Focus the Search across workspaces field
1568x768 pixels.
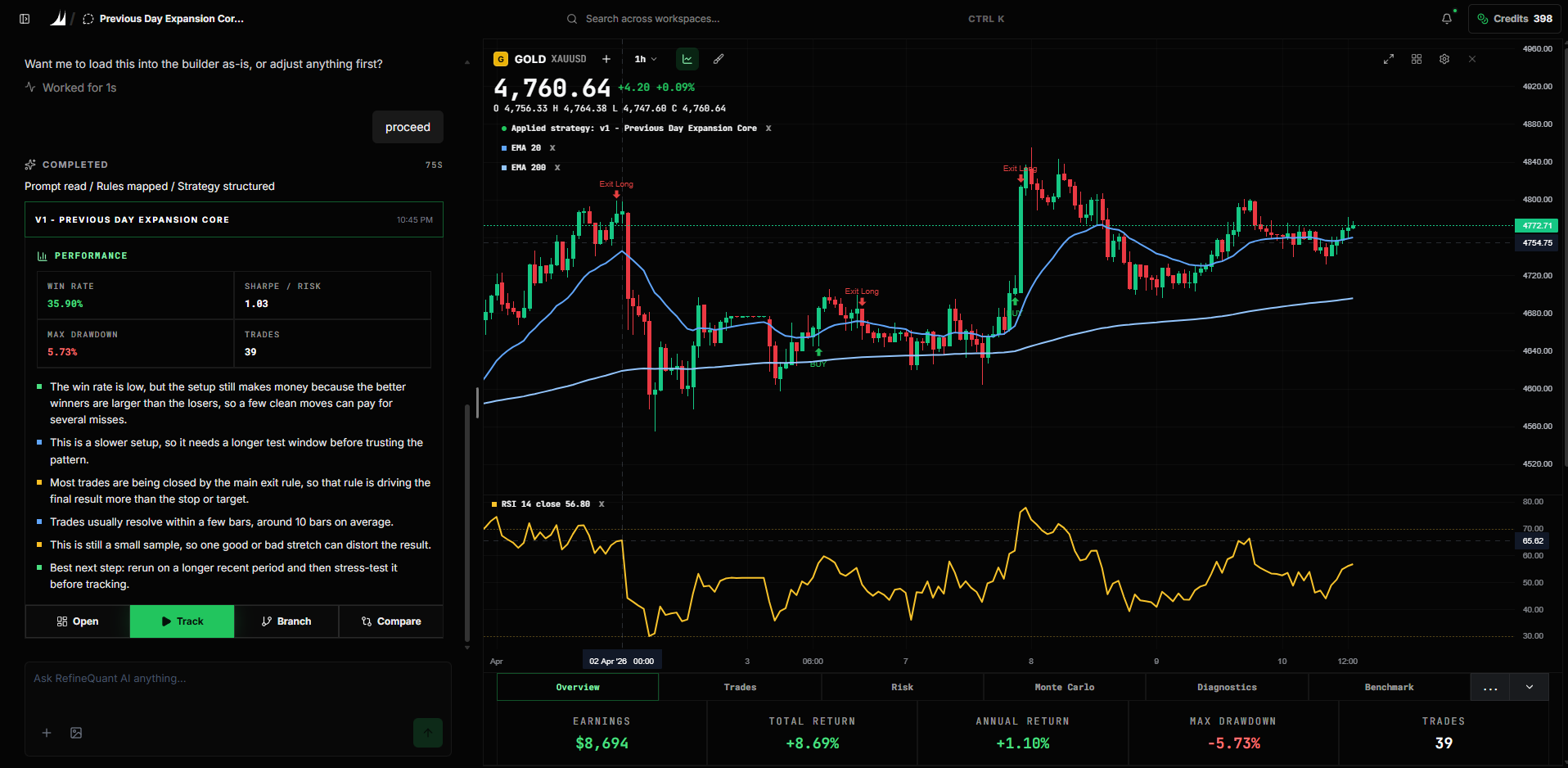click(652, 19)
